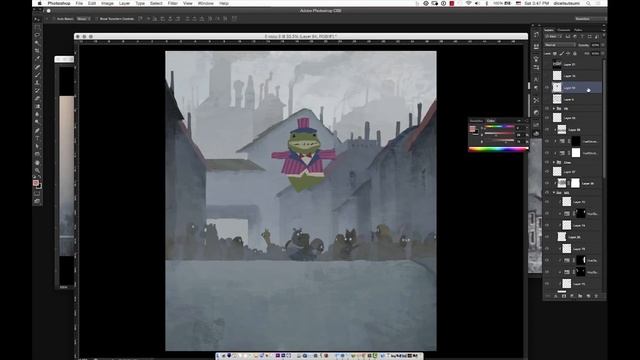Open the Layer menu
This screenshot has height=360, width=640.
124,3
